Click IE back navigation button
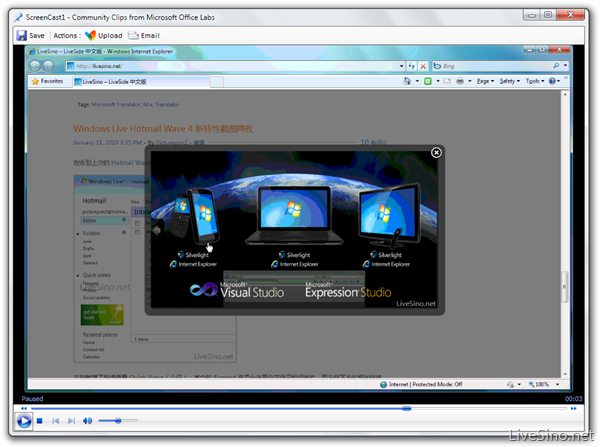 (x=35, y=66)
